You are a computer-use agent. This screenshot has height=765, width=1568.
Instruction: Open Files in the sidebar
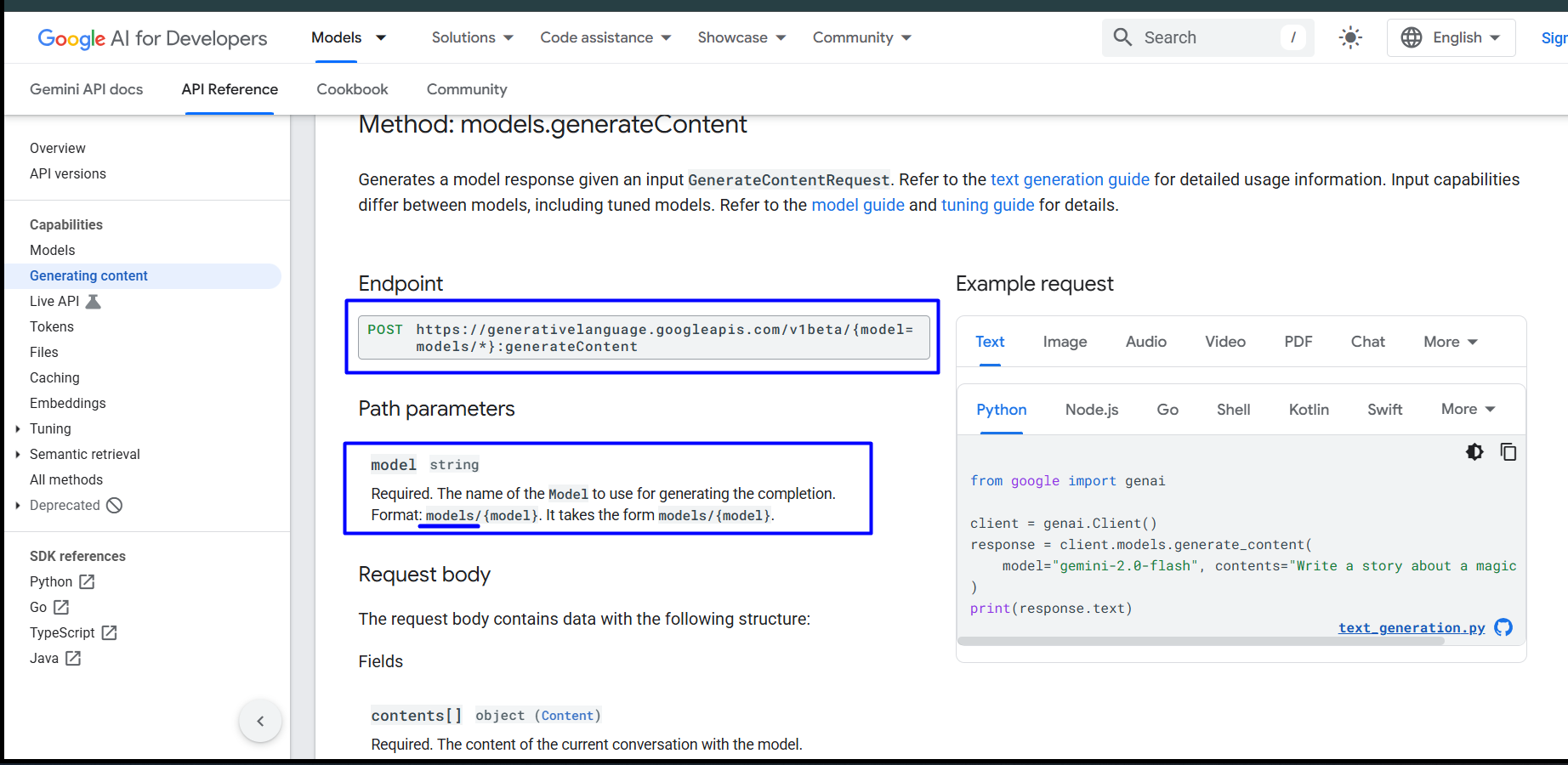coord(44,352)
